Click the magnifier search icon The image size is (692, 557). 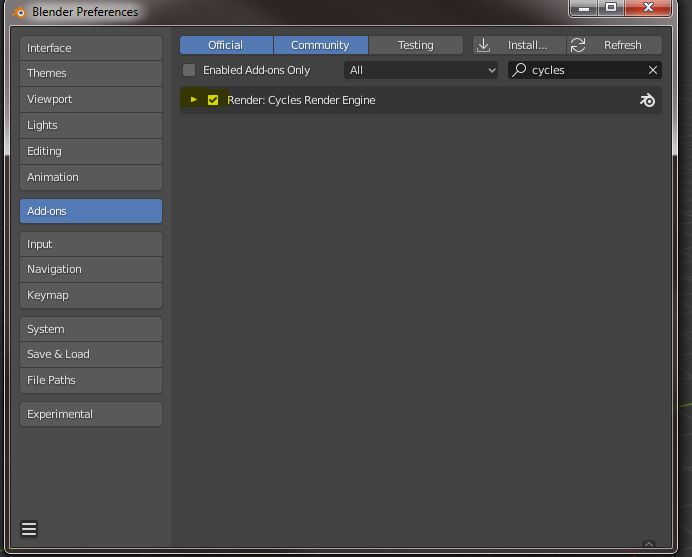(x=519, y=70)
